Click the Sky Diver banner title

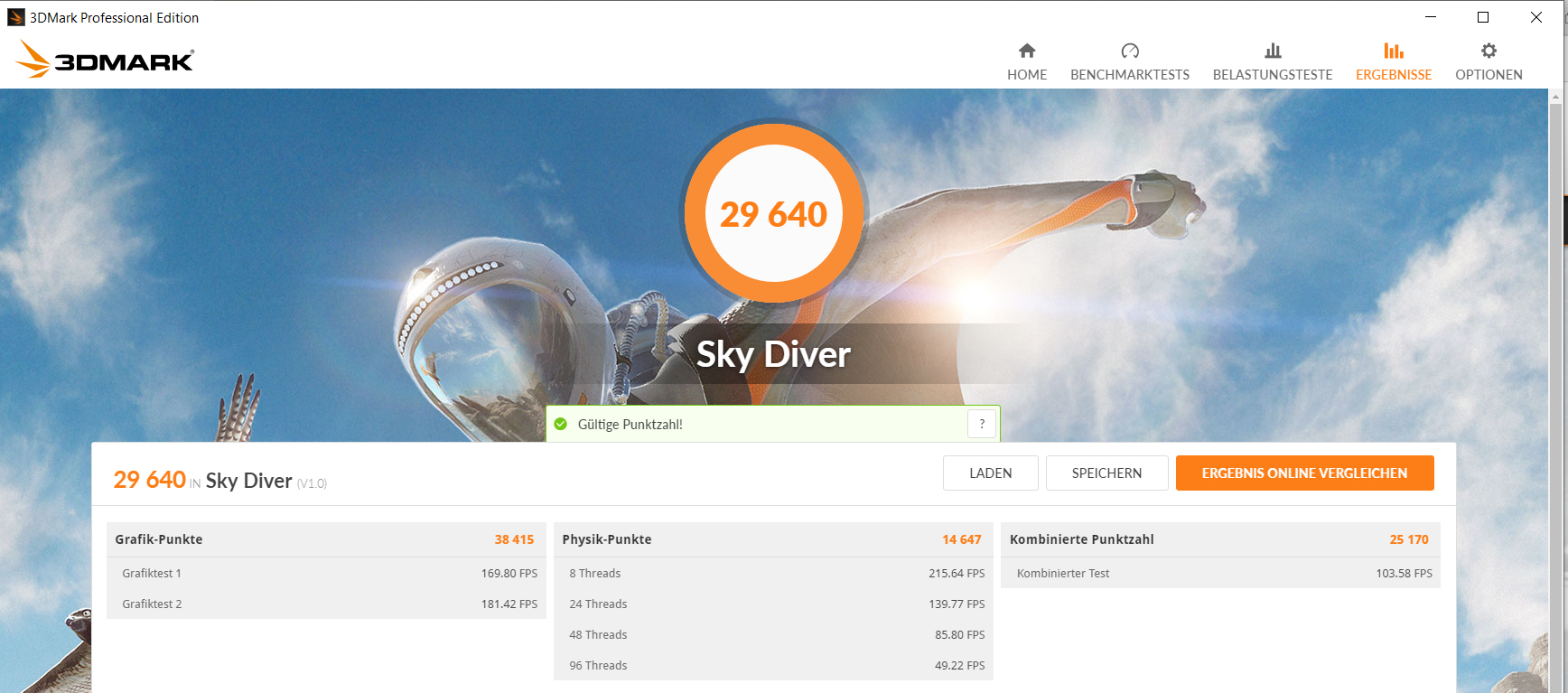[773, 354]
